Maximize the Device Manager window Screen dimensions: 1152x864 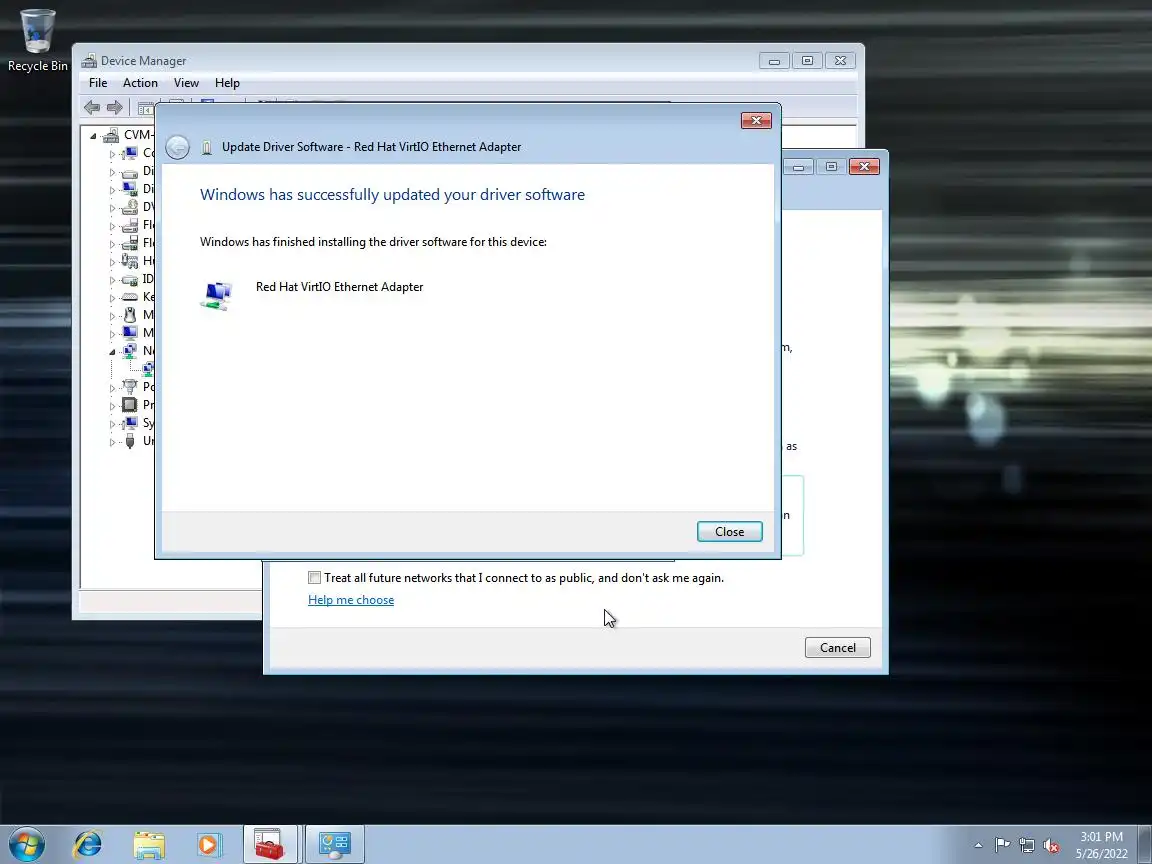(807, 61)
